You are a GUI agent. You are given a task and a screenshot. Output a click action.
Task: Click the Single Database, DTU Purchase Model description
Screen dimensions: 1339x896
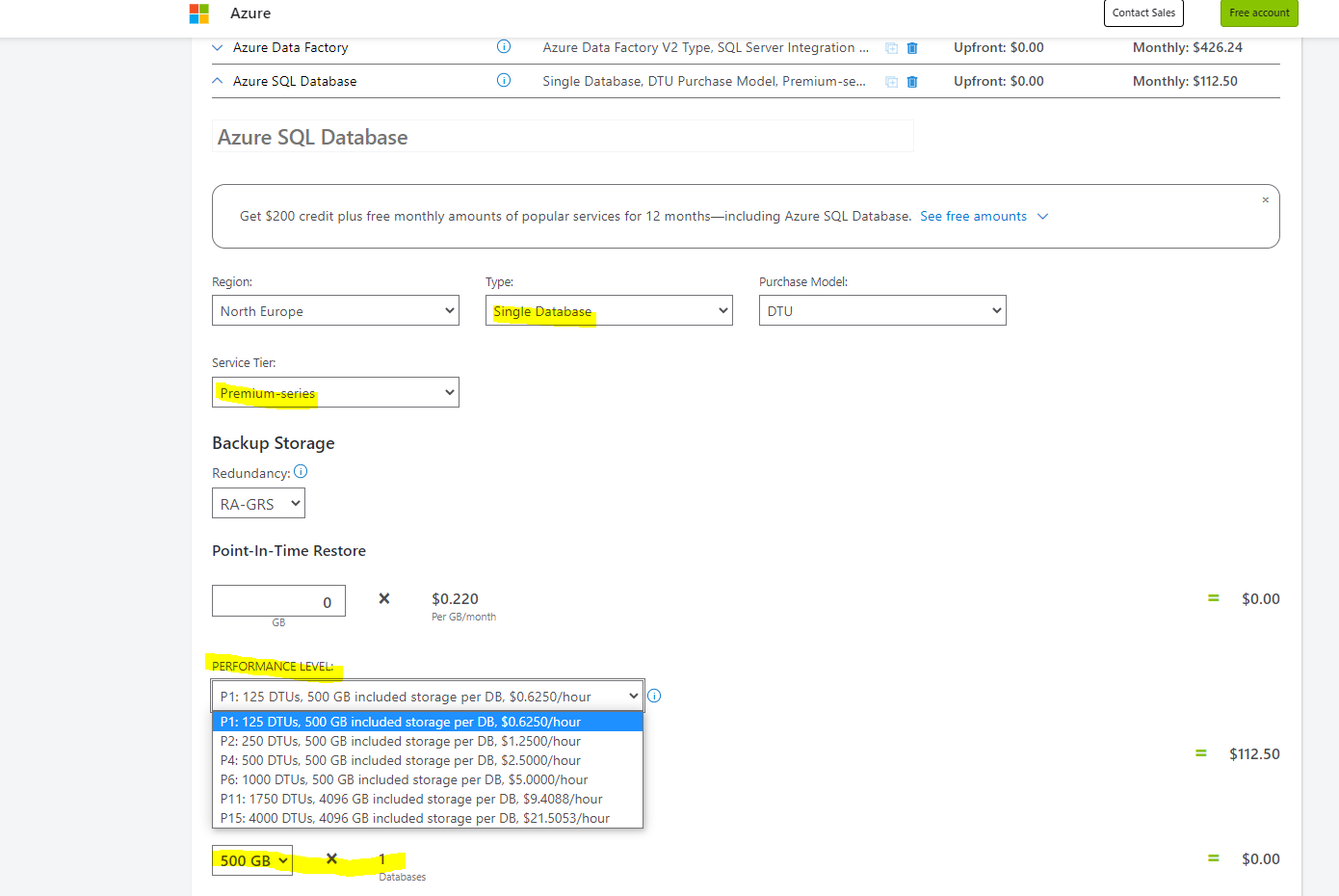703,81
